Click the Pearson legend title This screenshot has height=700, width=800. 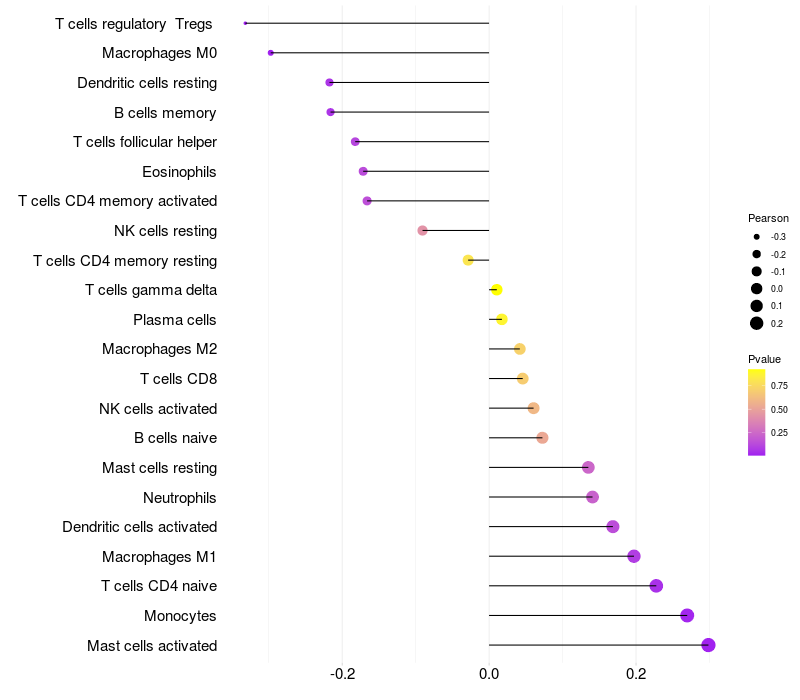coord(768,218)
